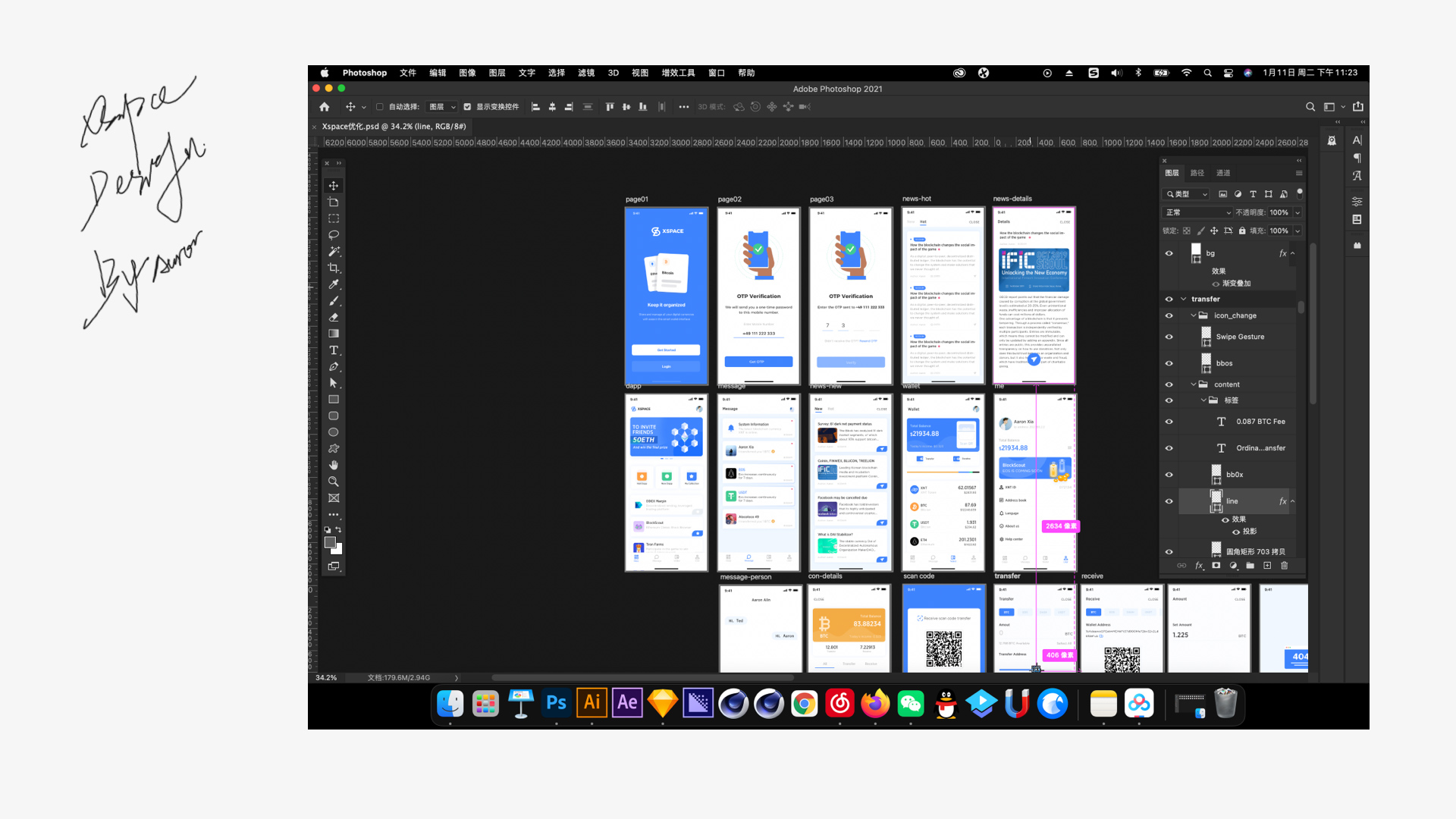Screen dimensions: 1456x819
Task: Click the 34.2% zoom level field
Action: point(327,678)
